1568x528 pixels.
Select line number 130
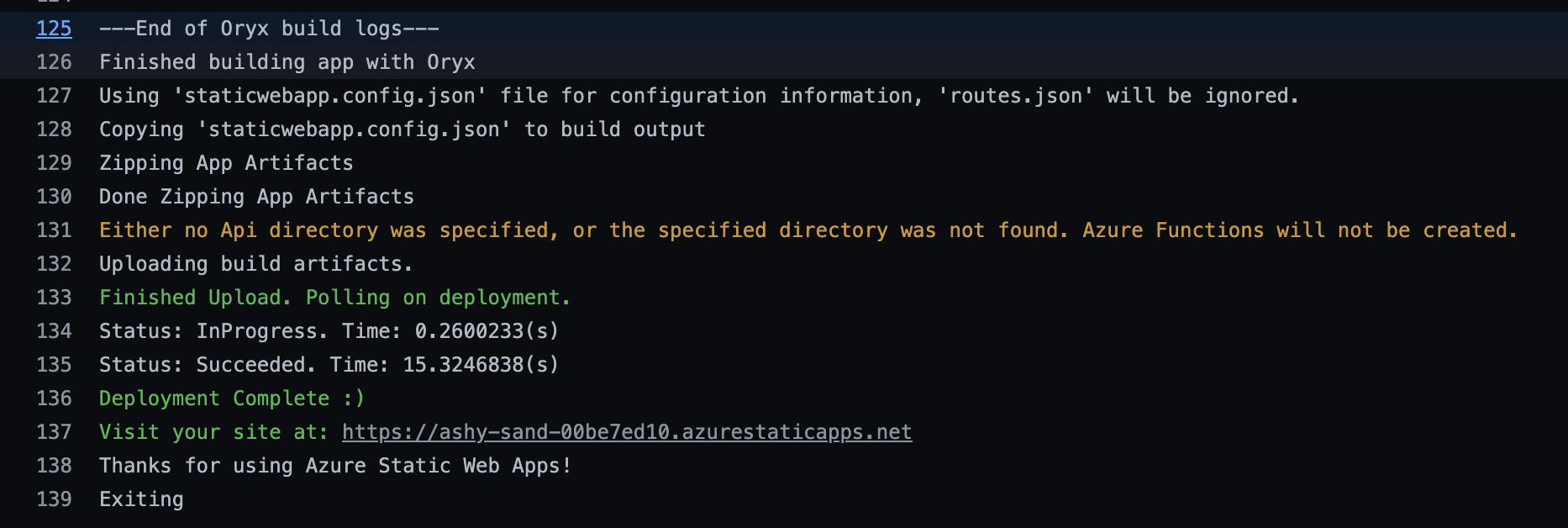(54, 197)
